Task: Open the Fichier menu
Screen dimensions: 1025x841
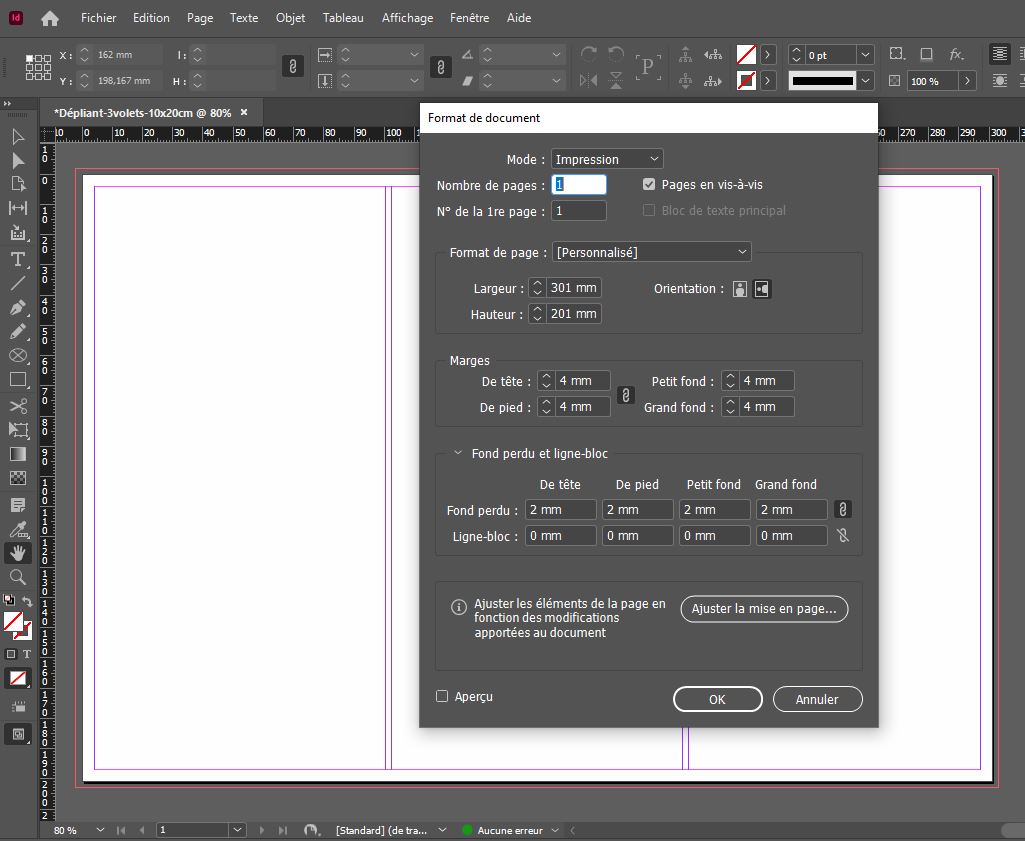Action: pyautogui.click(x=99, y=18)
